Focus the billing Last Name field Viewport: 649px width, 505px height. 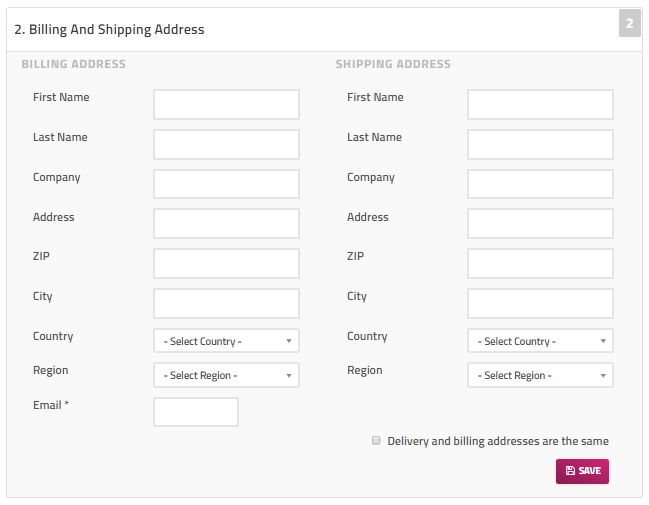click(x=226, y=144)
